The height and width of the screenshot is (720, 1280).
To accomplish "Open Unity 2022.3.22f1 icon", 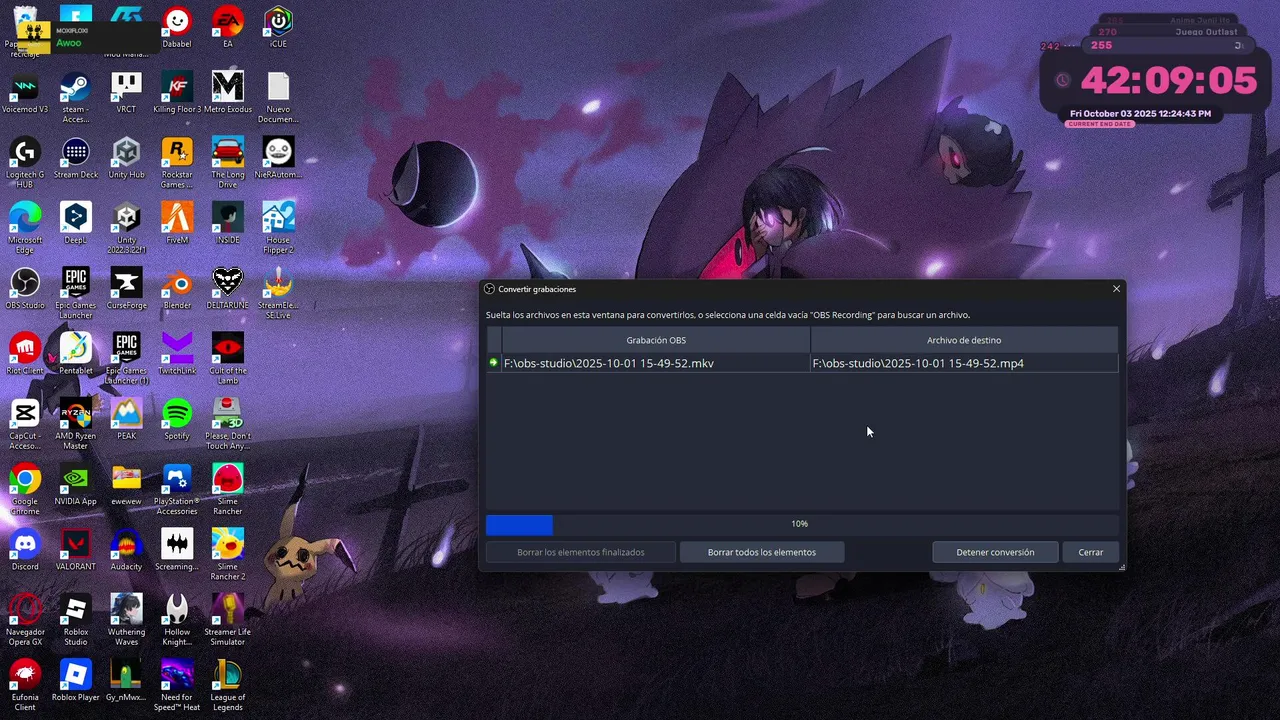I will click(x=126, y=228).
